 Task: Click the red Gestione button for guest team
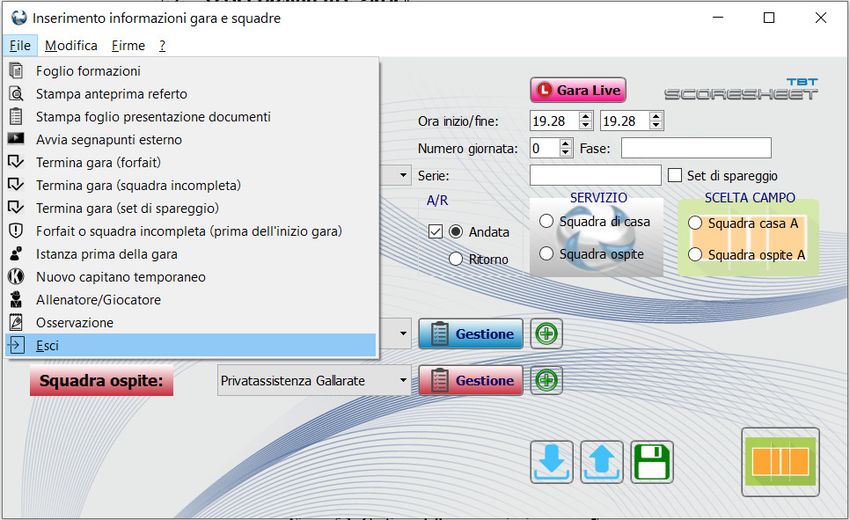(470, 380)
